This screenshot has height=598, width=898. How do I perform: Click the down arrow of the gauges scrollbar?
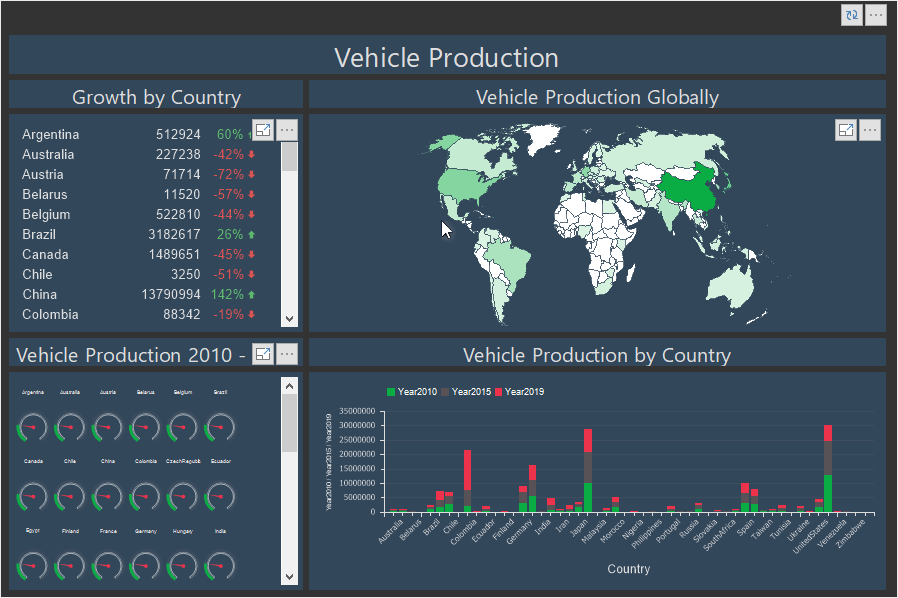tap(290, 577)
